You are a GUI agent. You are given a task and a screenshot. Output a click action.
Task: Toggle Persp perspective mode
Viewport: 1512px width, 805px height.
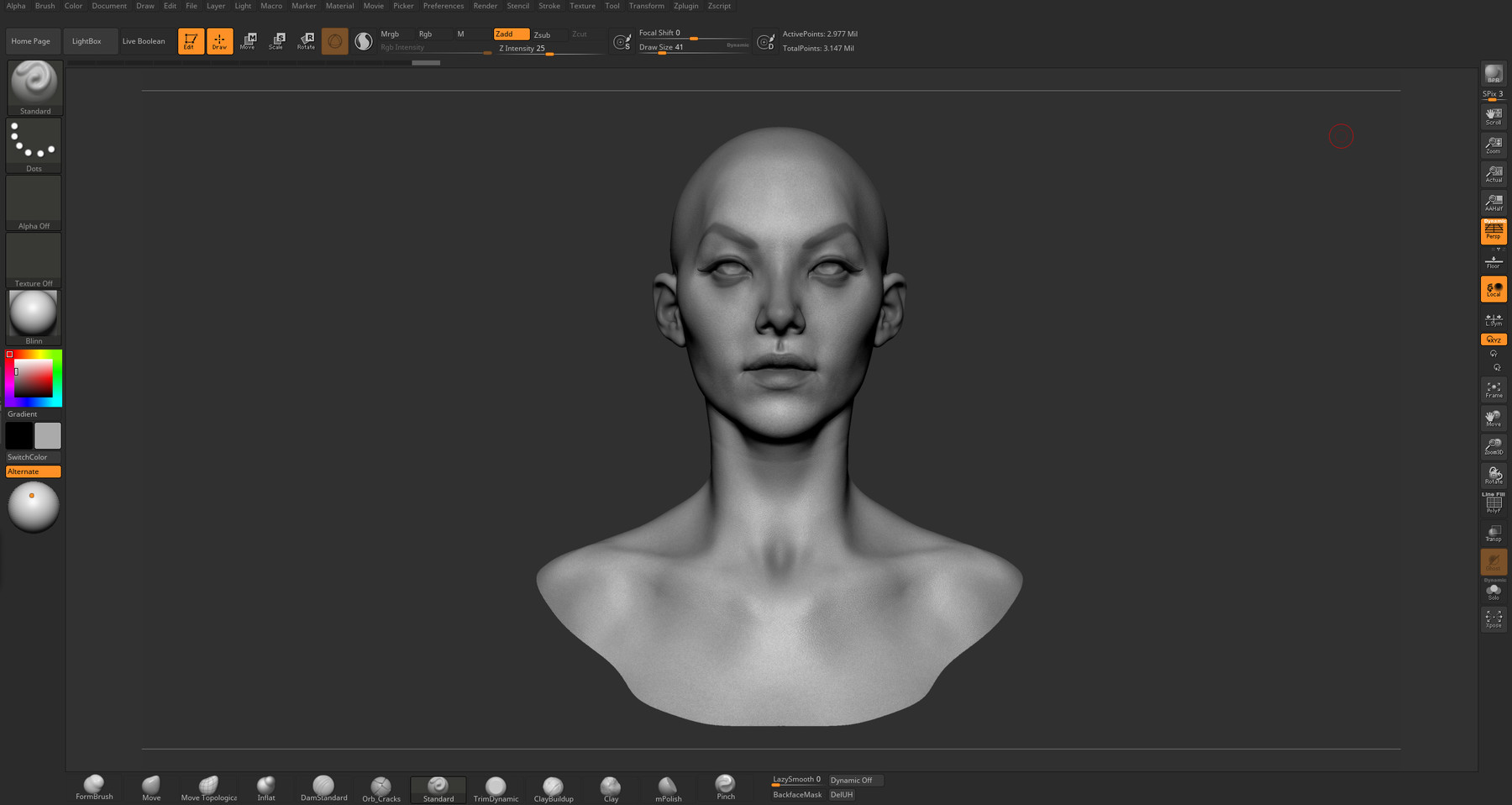[x=1494, y=231]
